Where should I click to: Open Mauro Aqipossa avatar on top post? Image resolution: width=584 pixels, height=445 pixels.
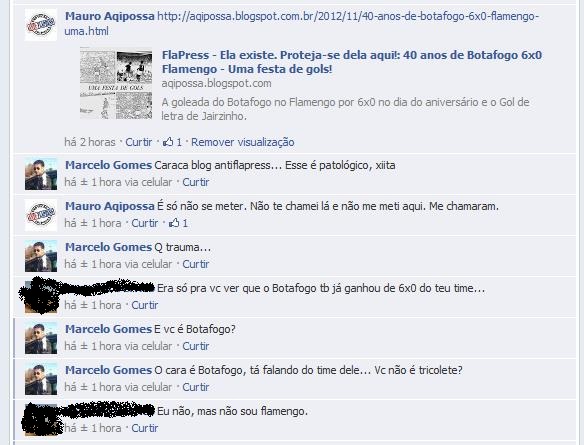point(41,25)
